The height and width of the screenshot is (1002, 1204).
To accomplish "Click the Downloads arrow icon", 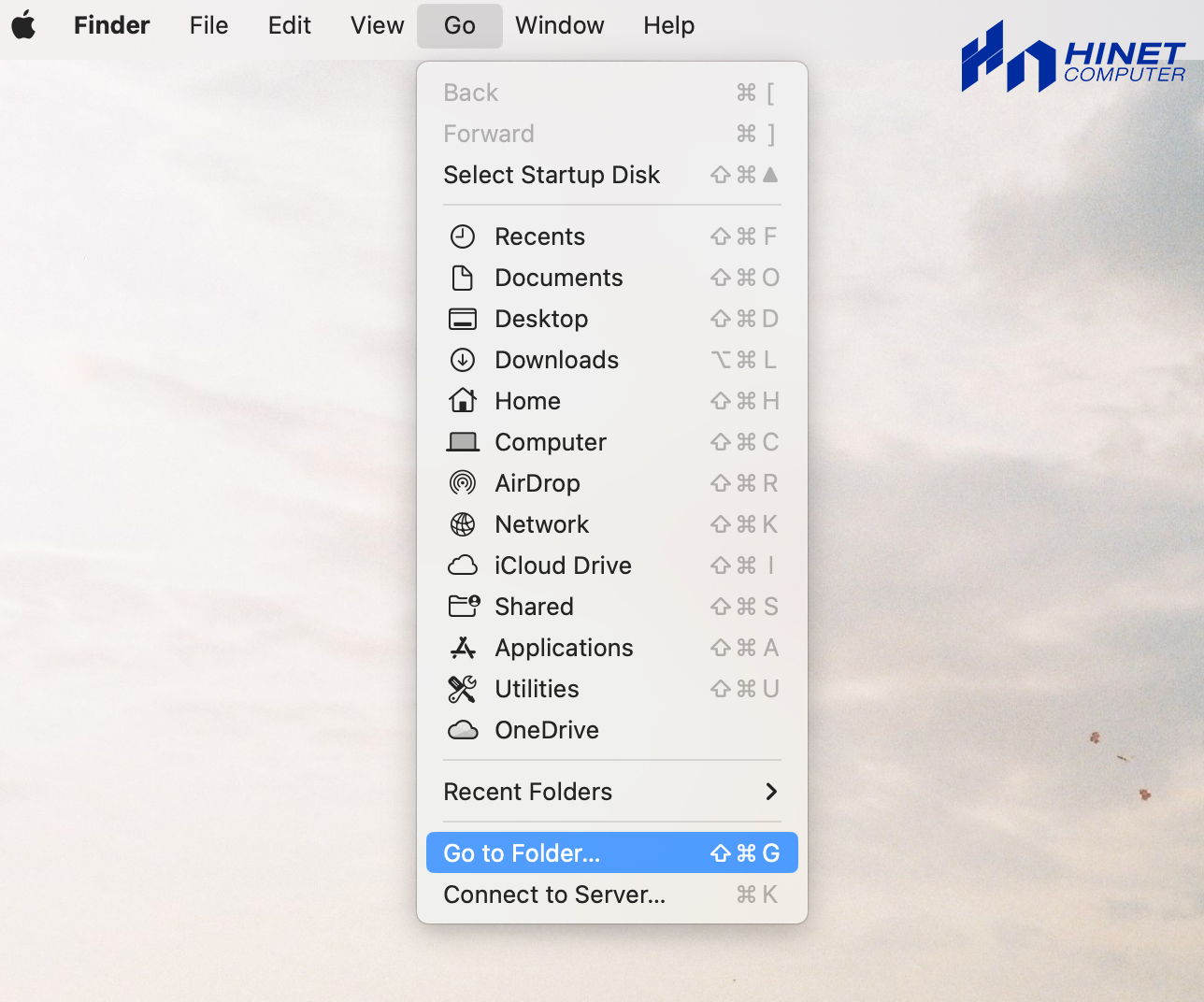I will pos(463,360).
